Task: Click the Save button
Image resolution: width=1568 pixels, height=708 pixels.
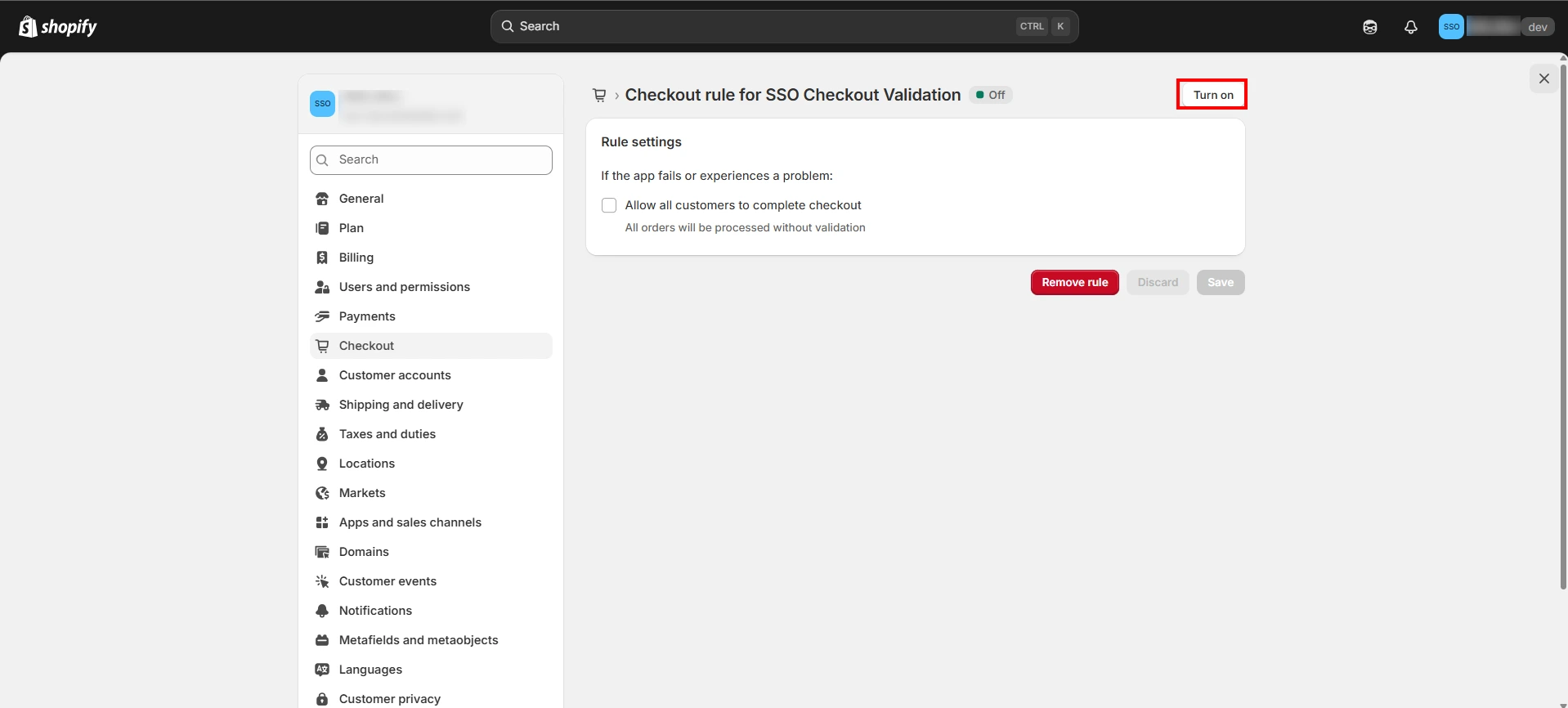Action: 1221,283
